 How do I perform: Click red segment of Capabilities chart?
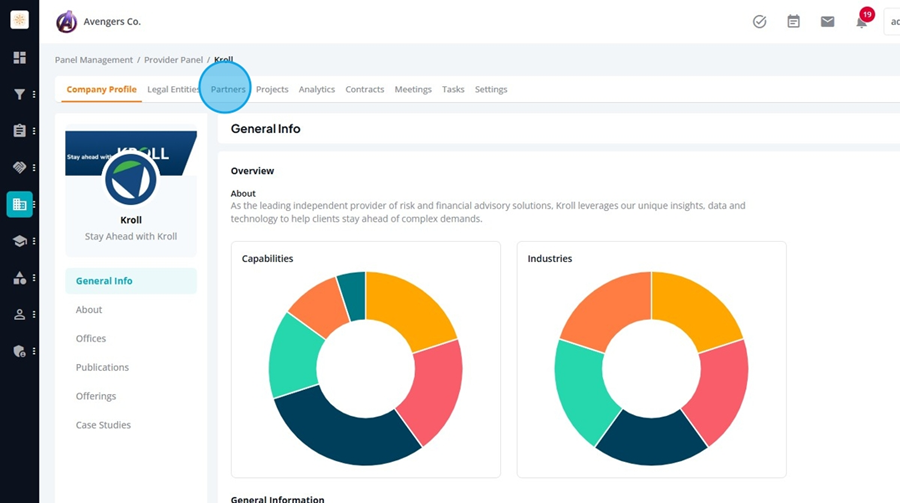[433, 390]
